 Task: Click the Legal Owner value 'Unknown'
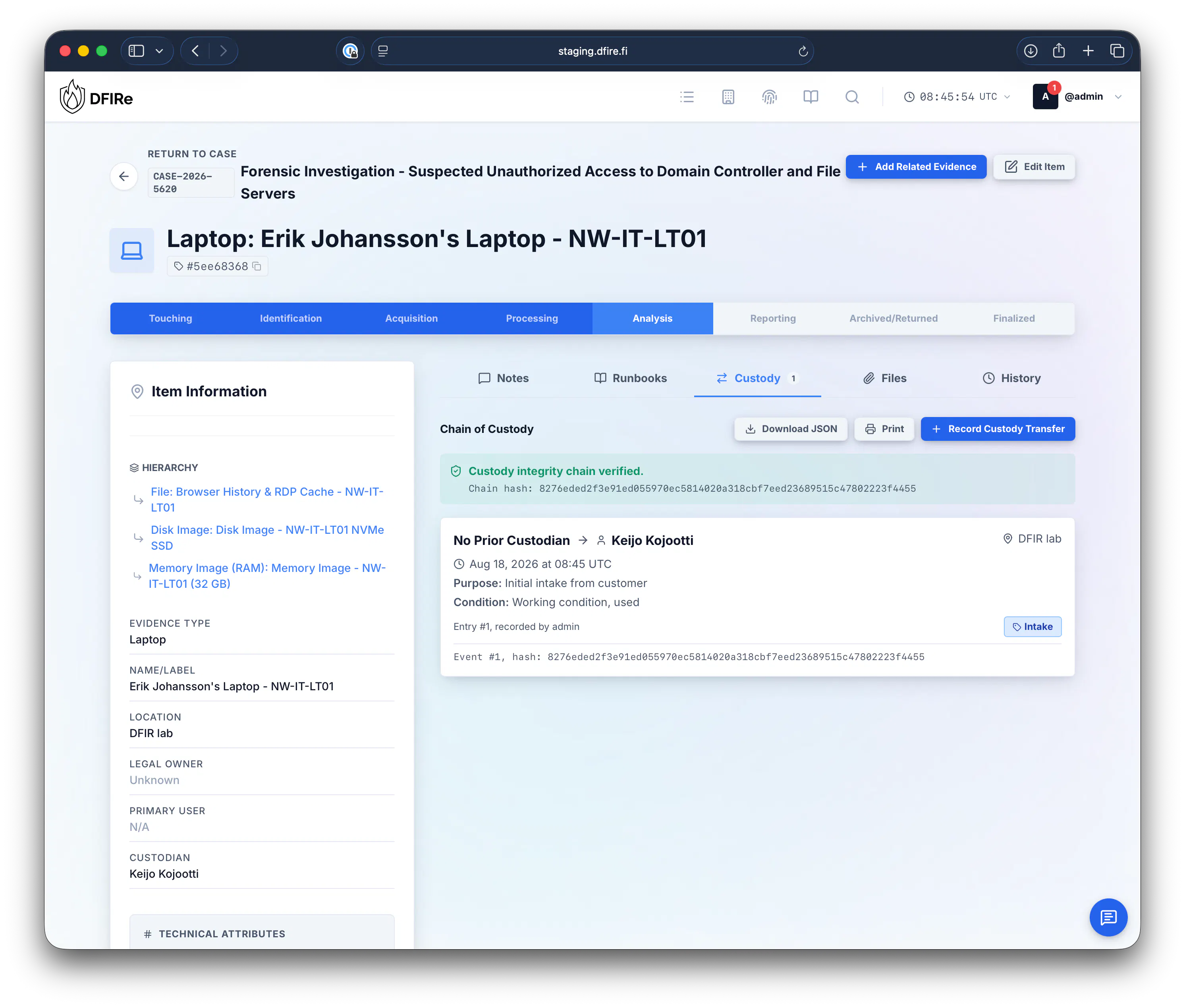pos(154,780)
